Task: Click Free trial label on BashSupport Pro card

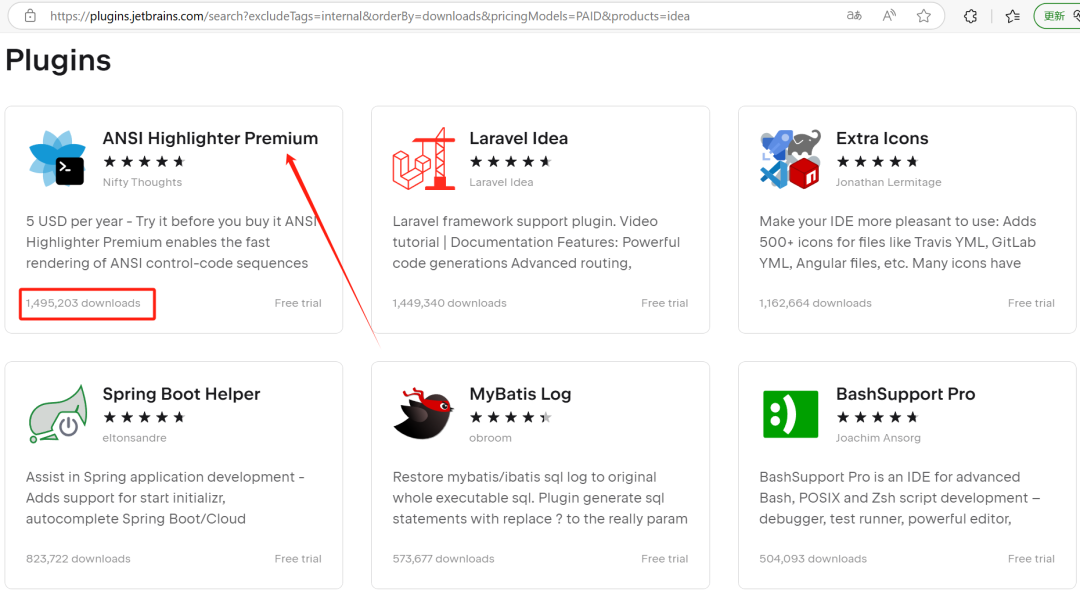Action: click(x=1031, y=559)
